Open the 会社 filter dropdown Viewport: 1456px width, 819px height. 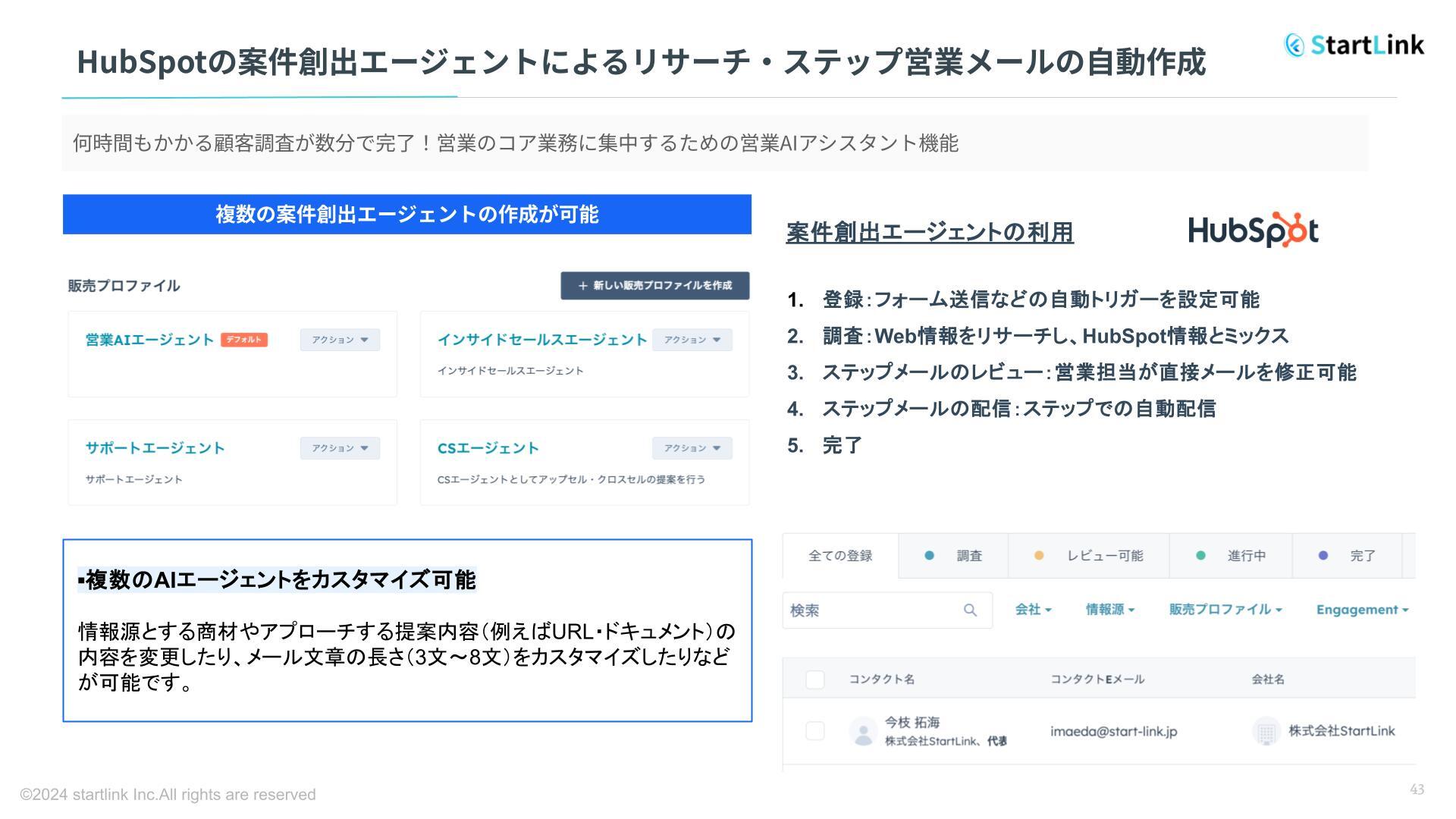(x=1031, y=609)
